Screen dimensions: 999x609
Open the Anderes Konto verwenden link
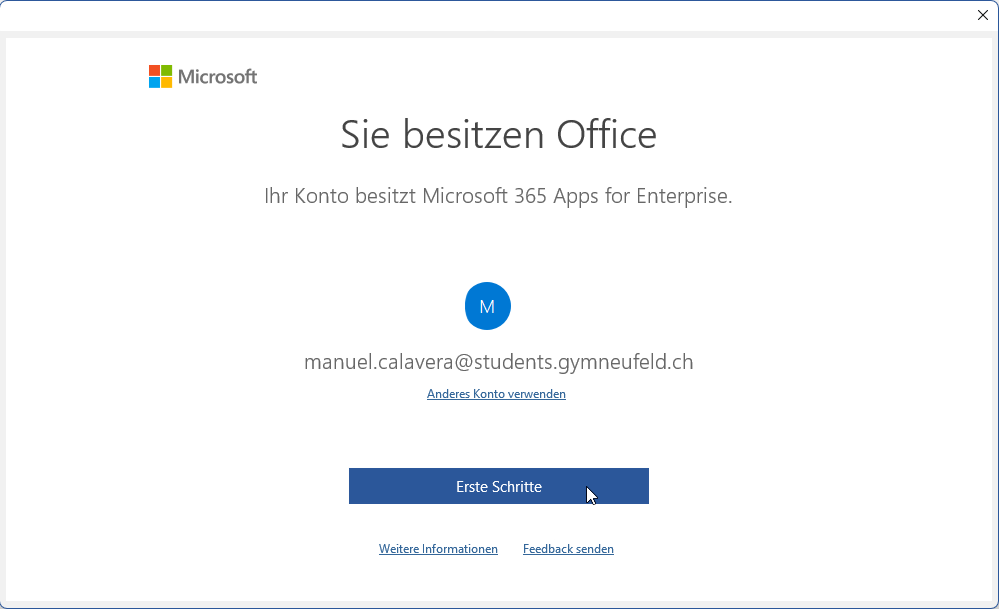click(x=496, y=394)
